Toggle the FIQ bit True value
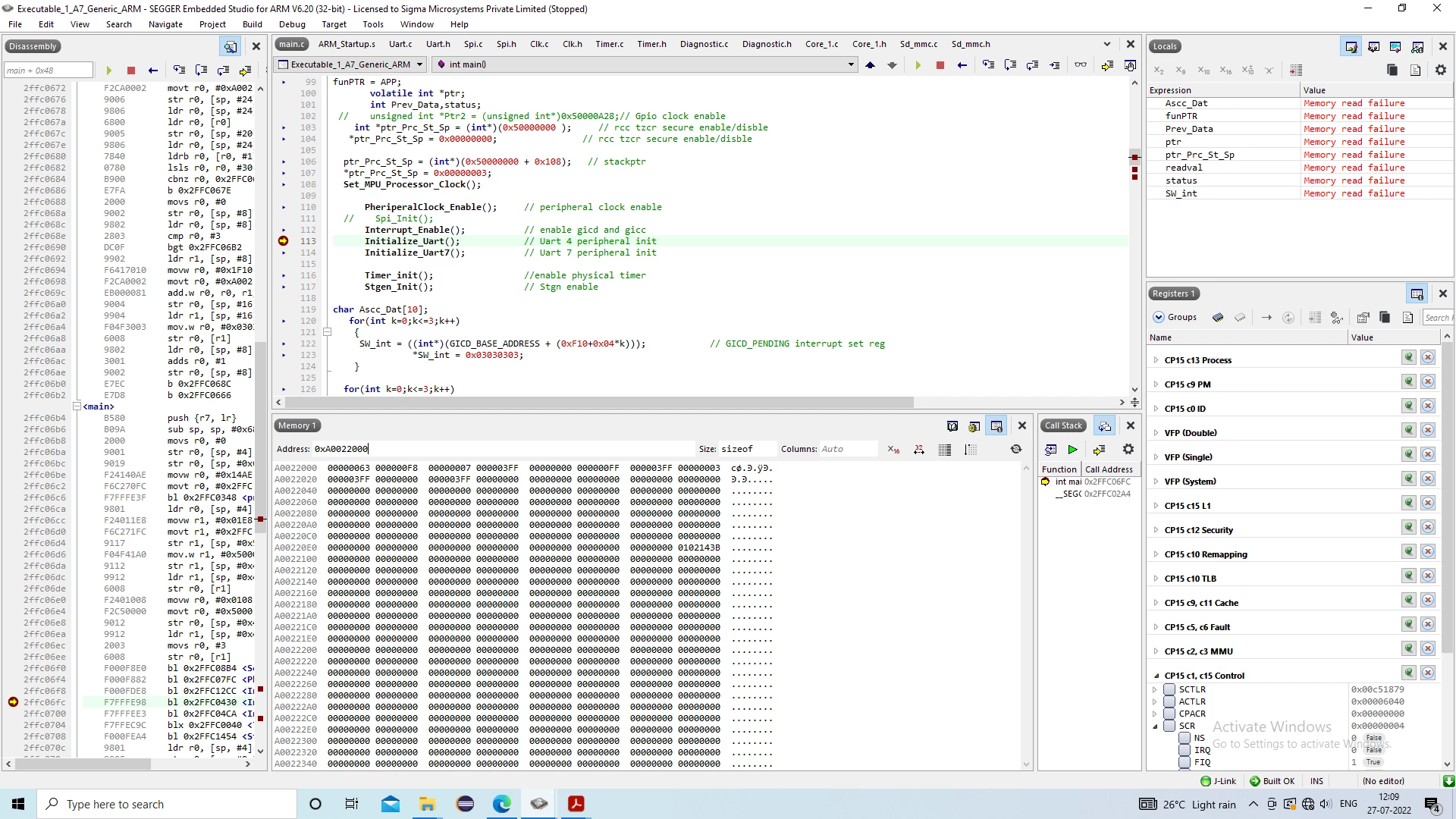The height and width of the screenshot is (819, 1456). pyautogui.click(x=1373, y=762)
